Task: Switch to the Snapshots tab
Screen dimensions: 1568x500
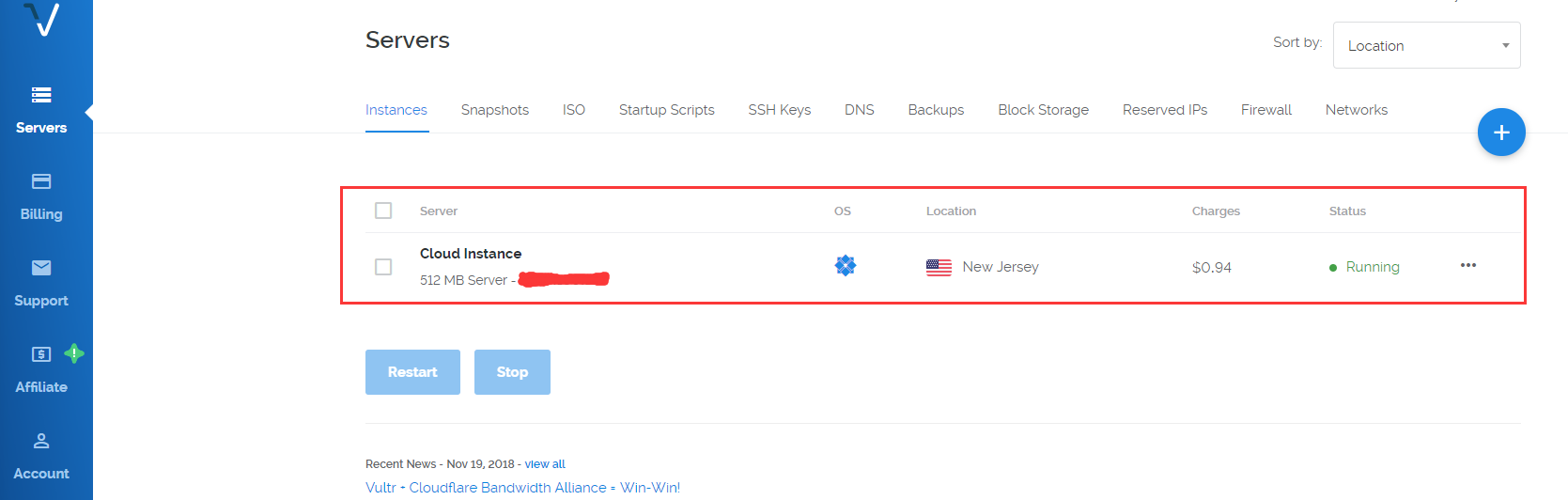Action: tap(495, 110)
